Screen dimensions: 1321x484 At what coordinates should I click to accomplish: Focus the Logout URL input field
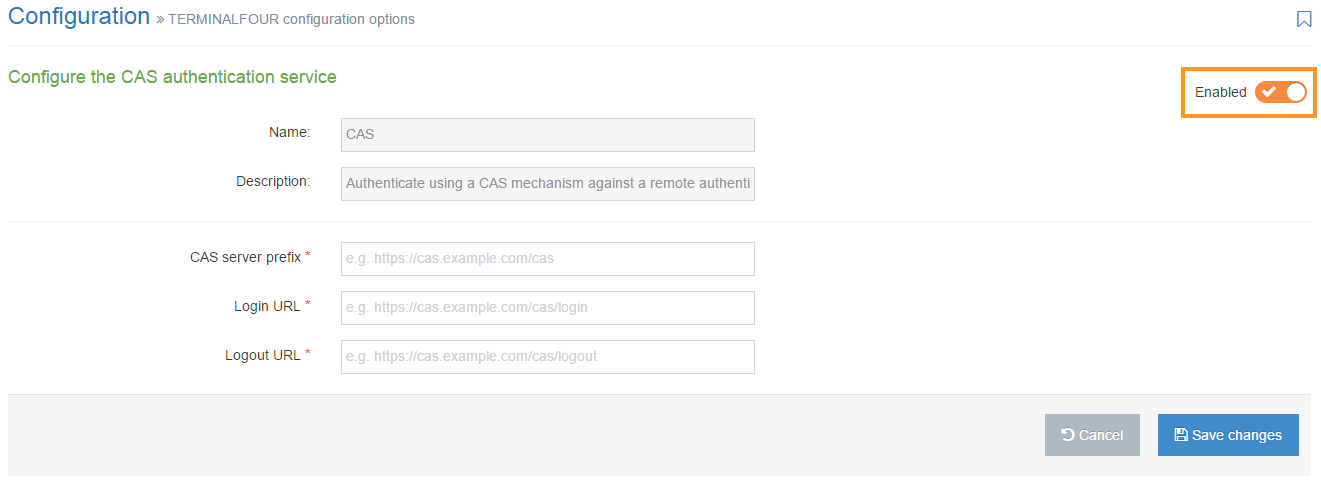[x=547, y=356]
